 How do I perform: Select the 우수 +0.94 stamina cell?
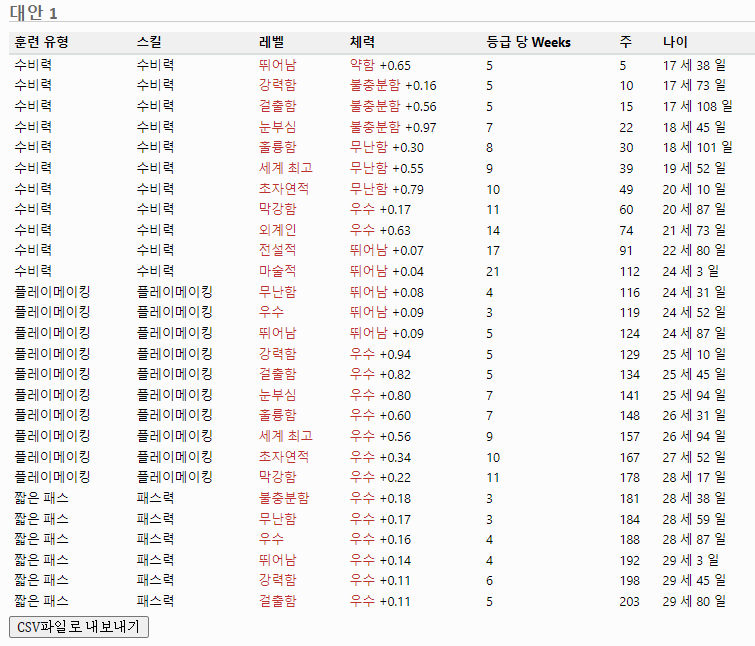[380, 354]
